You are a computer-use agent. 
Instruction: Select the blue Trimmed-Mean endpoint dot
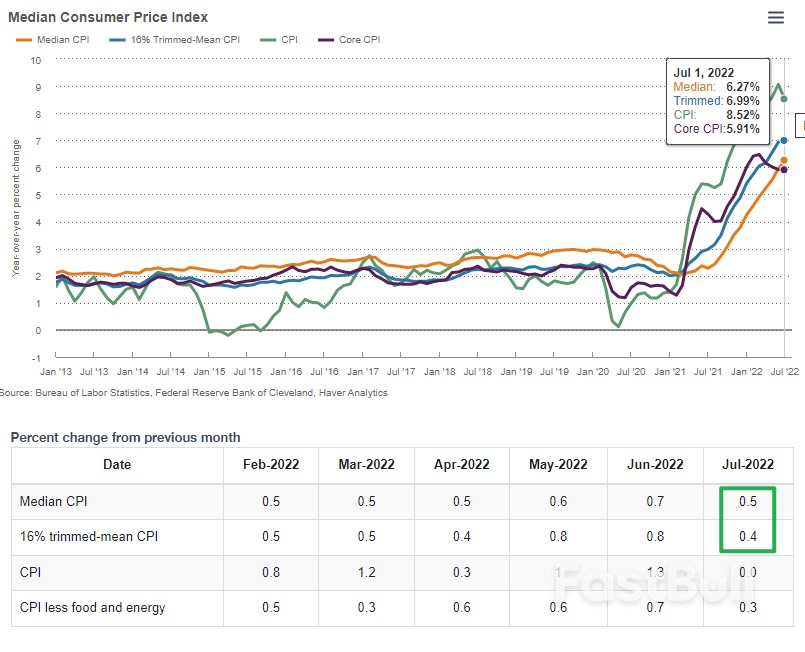785,140
